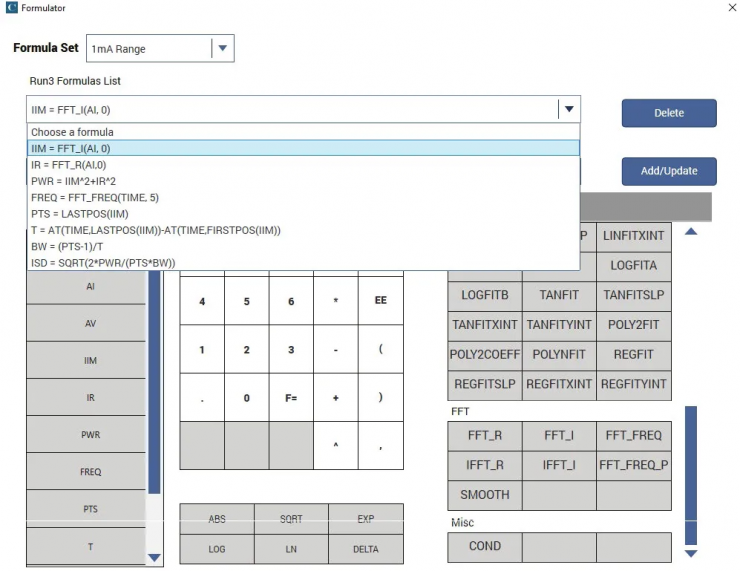Viewport: 740px width, 571px height.
Task: Insert the PWR variable from the list
Action: pyautogui.click(x=90, y=435)
